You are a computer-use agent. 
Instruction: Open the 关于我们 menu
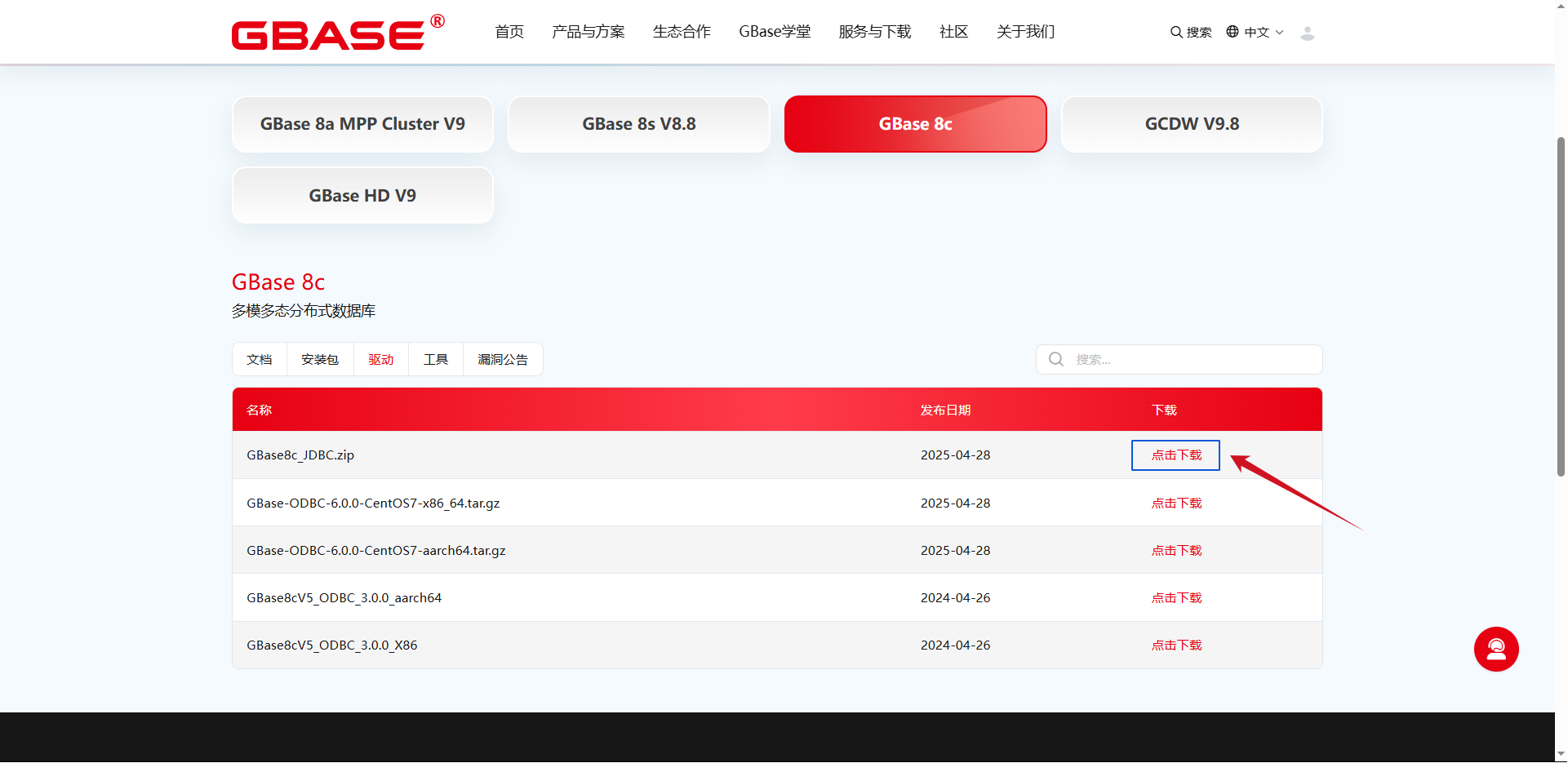pyautogui.click(x=1025, y=32)
